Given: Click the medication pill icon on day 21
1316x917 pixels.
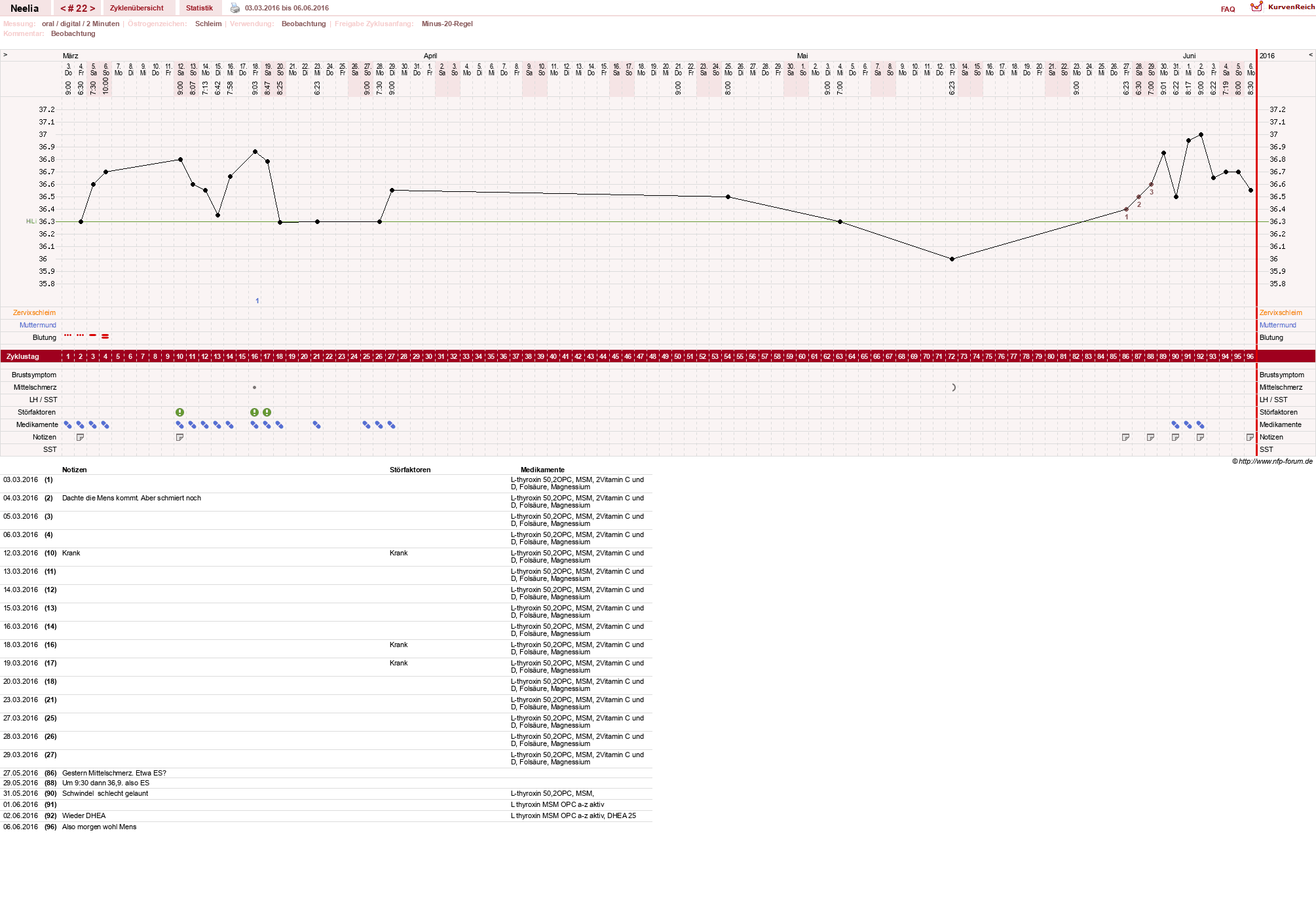Looking at the screenshot, I should [316, 424].
